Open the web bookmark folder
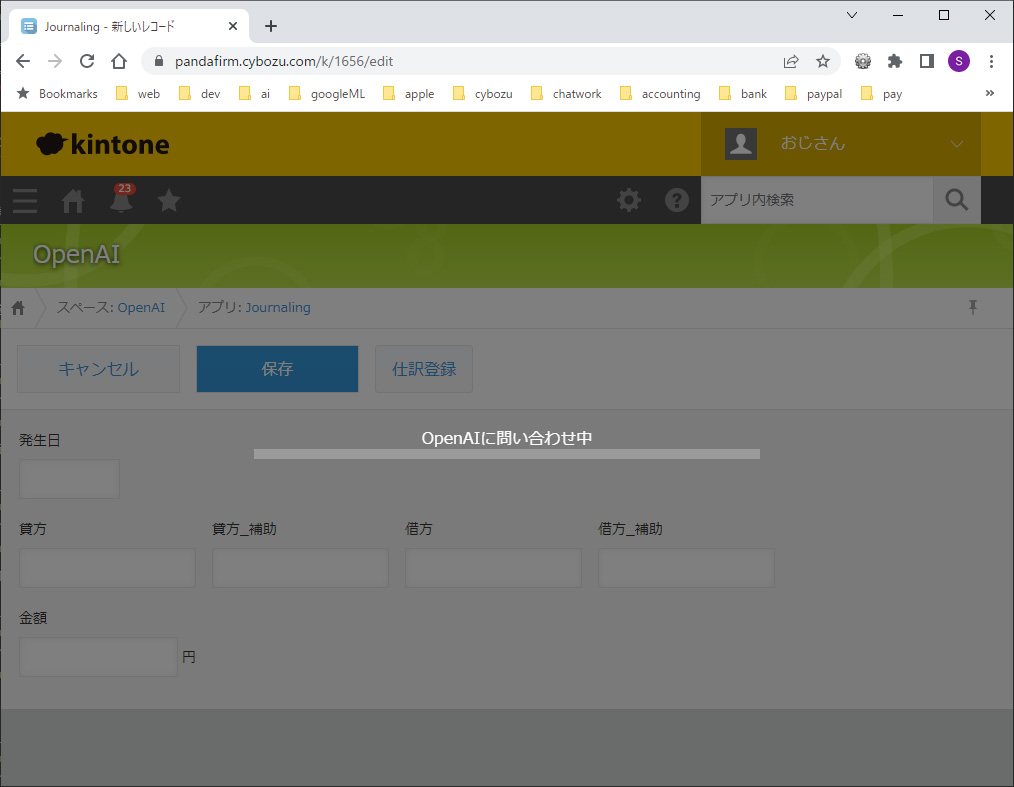This screenshot has height=787, width=1014. 138,94
